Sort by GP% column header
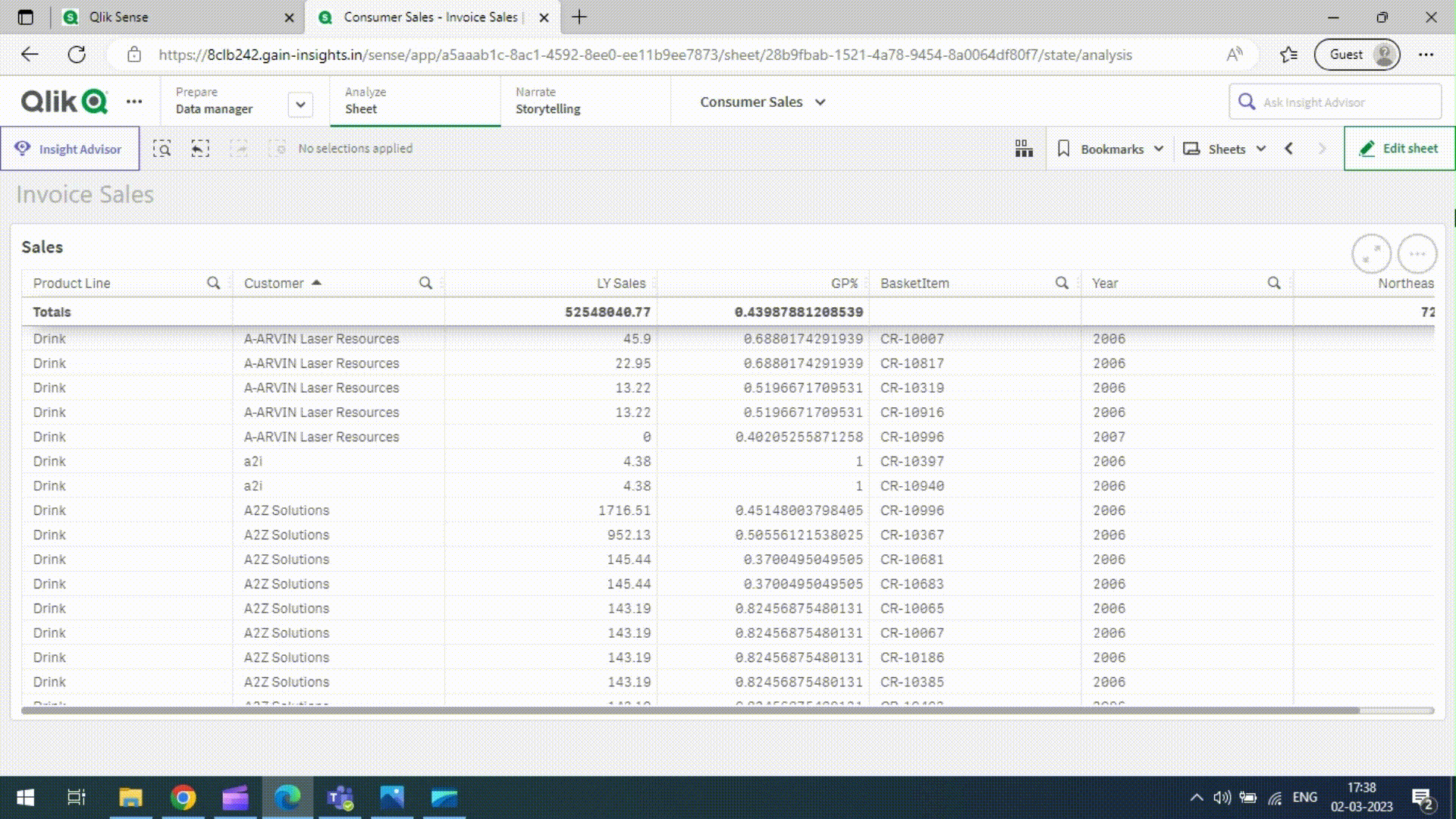 [x=844, y=283]
